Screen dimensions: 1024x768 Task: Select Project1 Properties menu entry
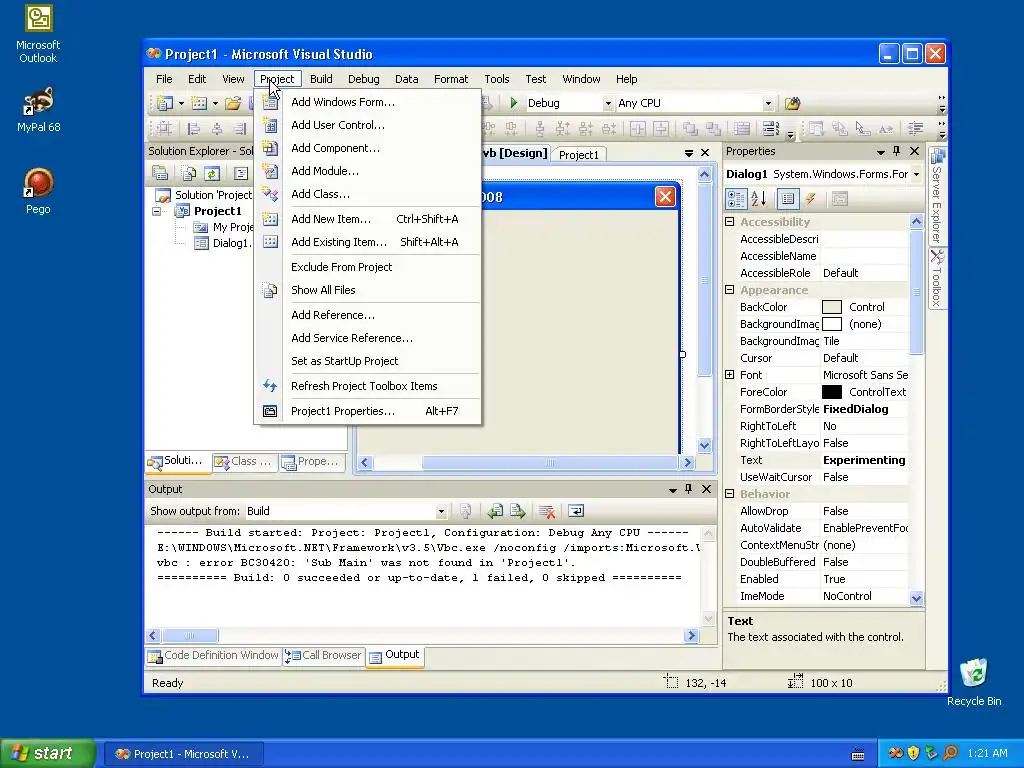pyautogui.click(x=368, y=411)
